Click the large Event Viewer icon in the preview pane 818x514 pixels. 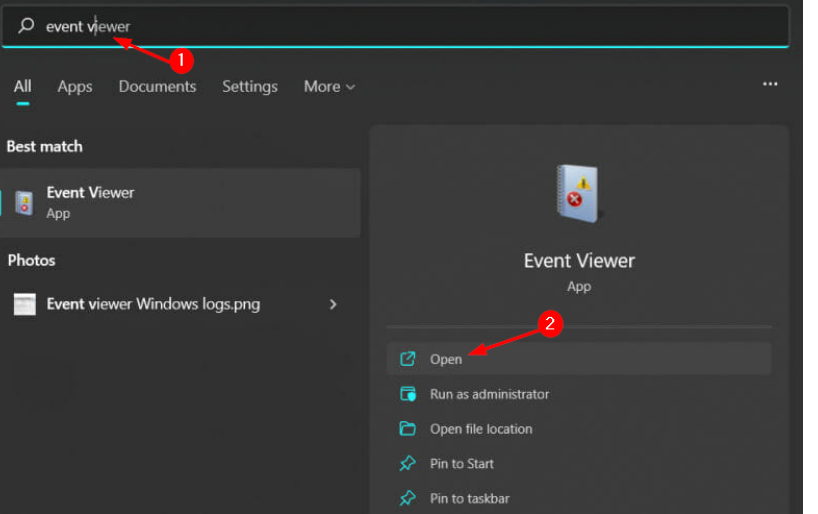578,194
